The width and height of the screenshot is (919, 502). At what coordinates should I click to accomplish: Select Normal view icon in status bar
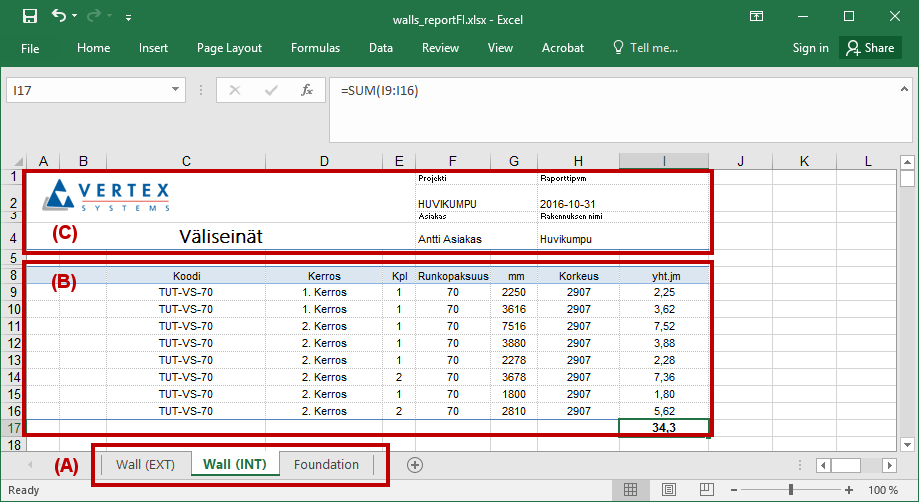click(631, 490)
